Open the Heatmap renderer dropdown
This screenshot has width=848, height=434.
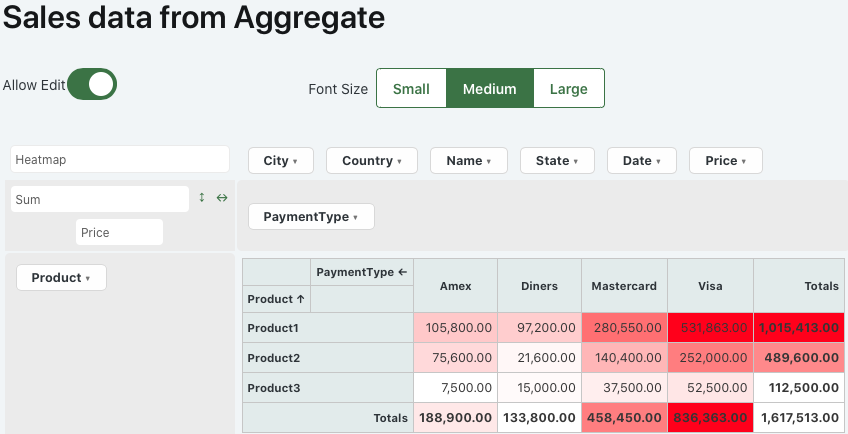120,159
